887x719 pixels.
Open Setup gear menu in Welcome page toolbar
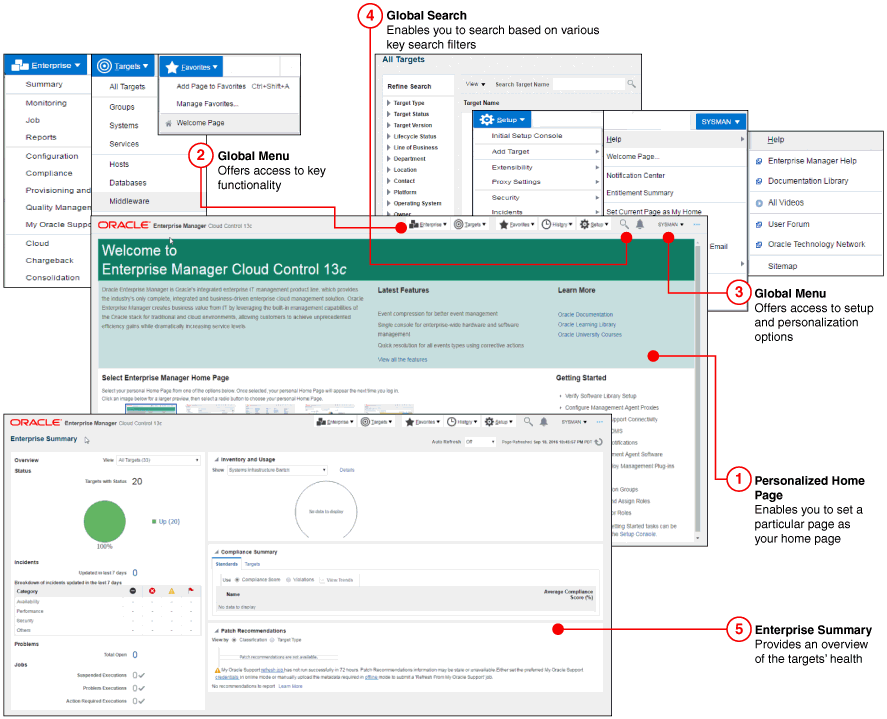coord(594,225)
